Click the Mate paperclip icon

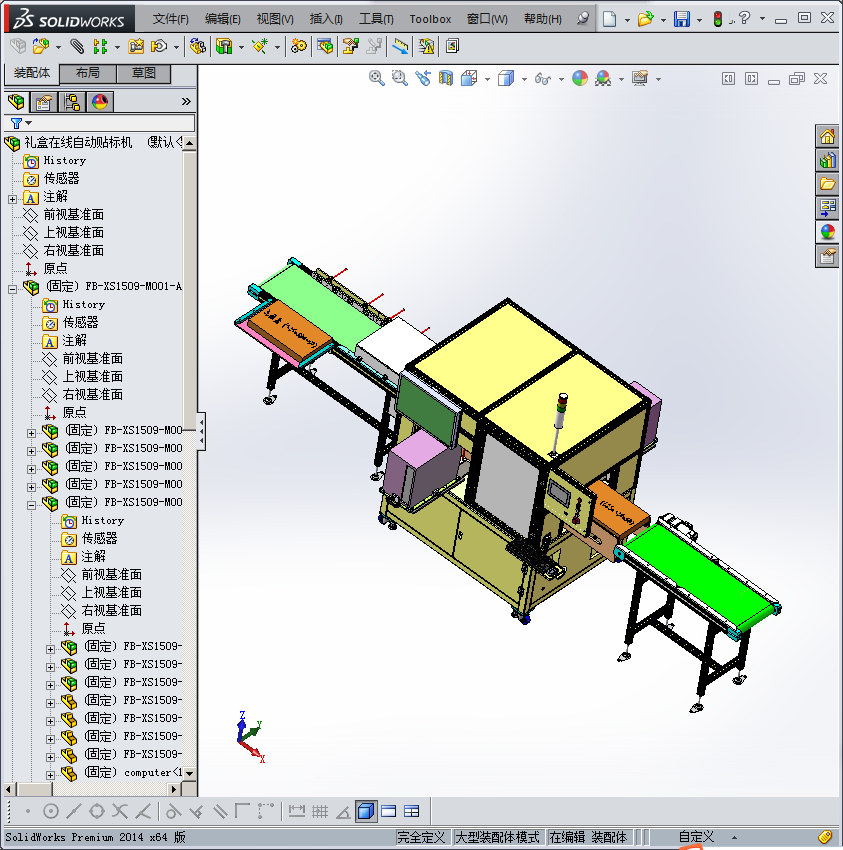coord(78,47)
